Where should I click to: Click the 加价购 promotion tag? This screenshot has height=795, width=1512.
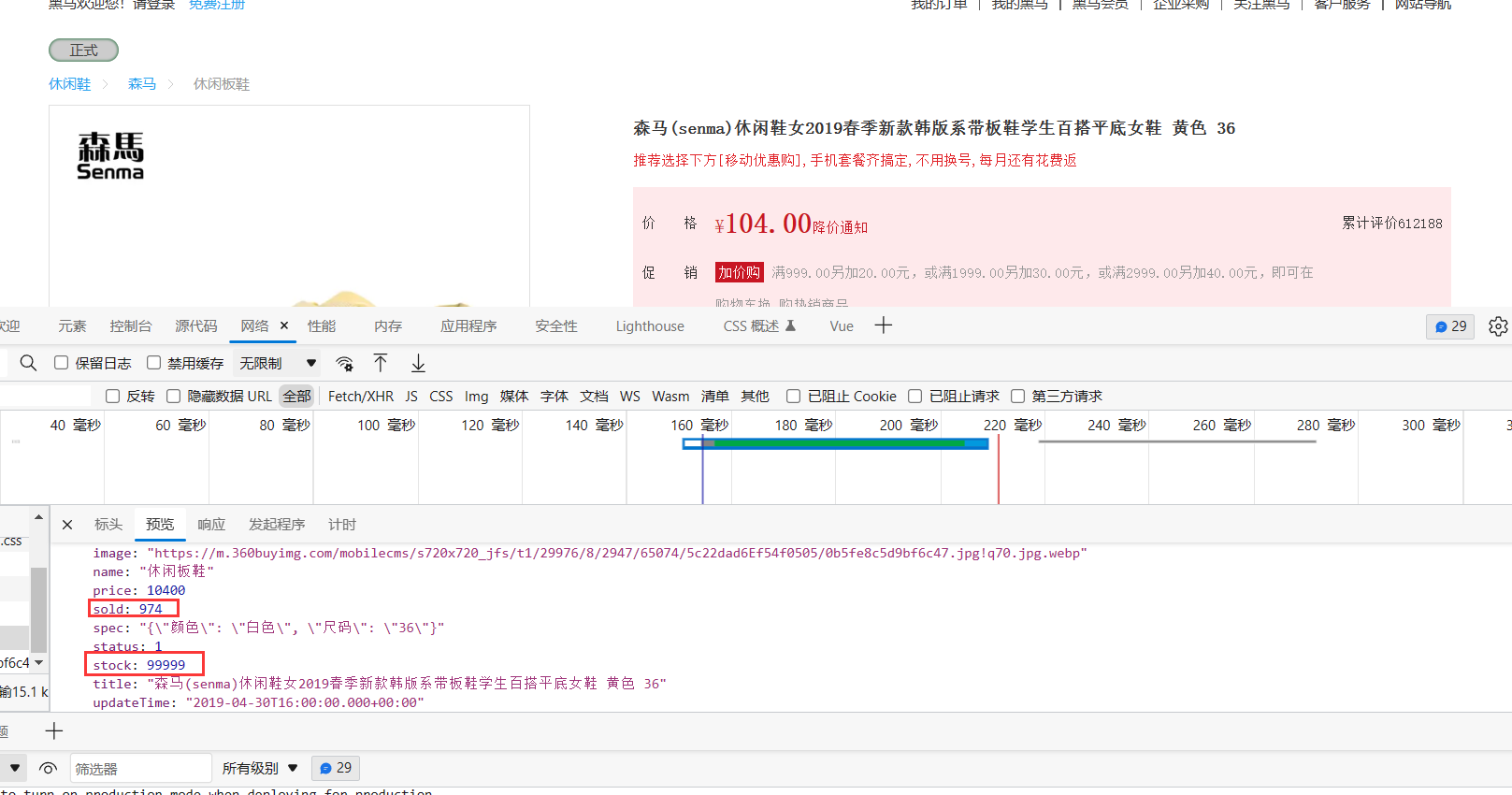(740, 272)
